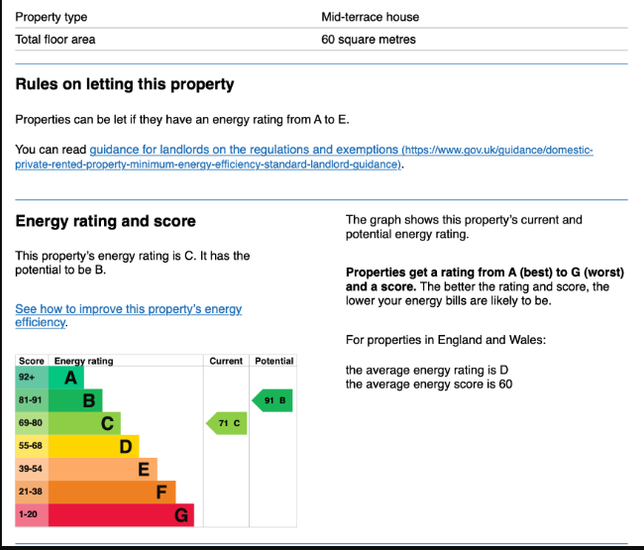Click the 69-80 score range cell
The image size is (644, 550).
[x=31, y=424]
